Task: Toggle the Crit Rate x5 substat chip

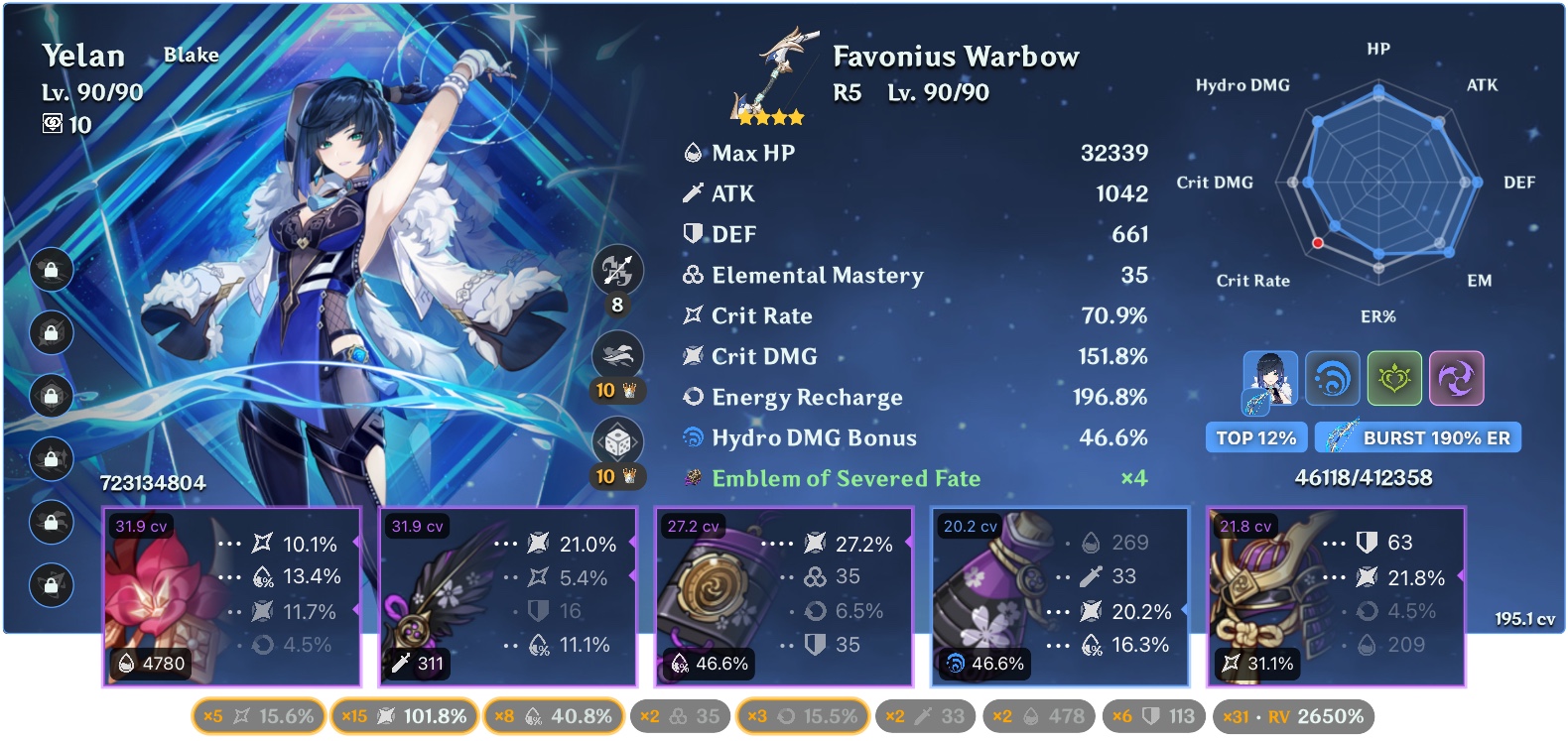Action: pos(258,716)
